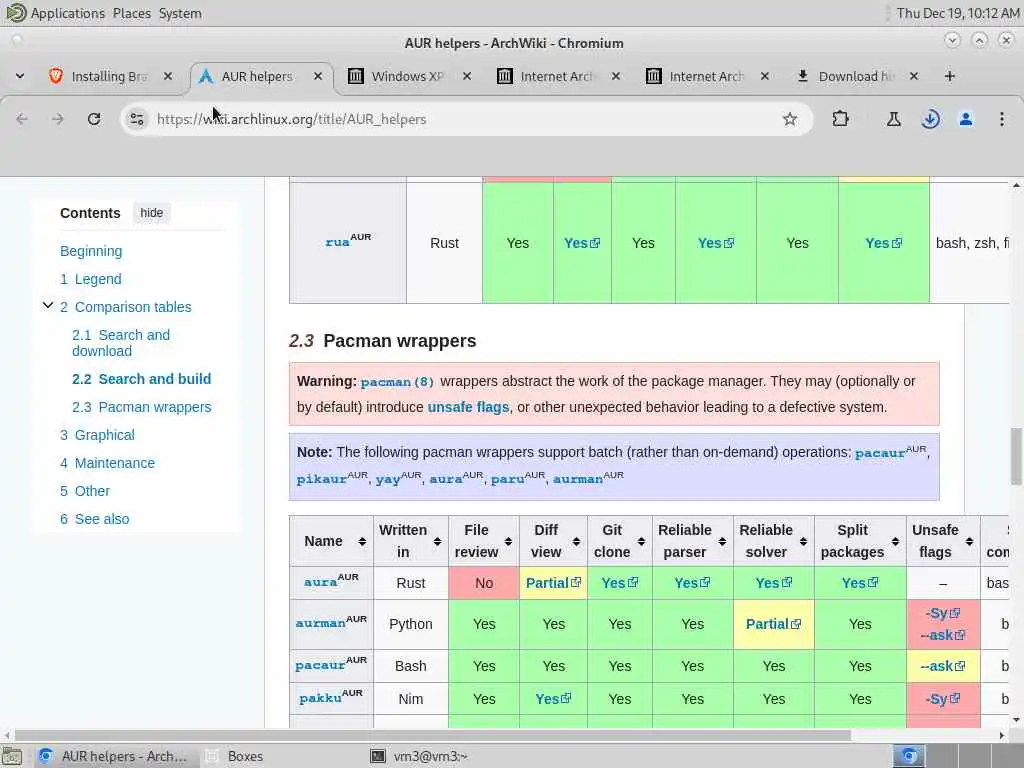Close the AUR helpers tab
Image resolution: width=1024 pixels, height=768 pixels.
click(x=317, y=76)
